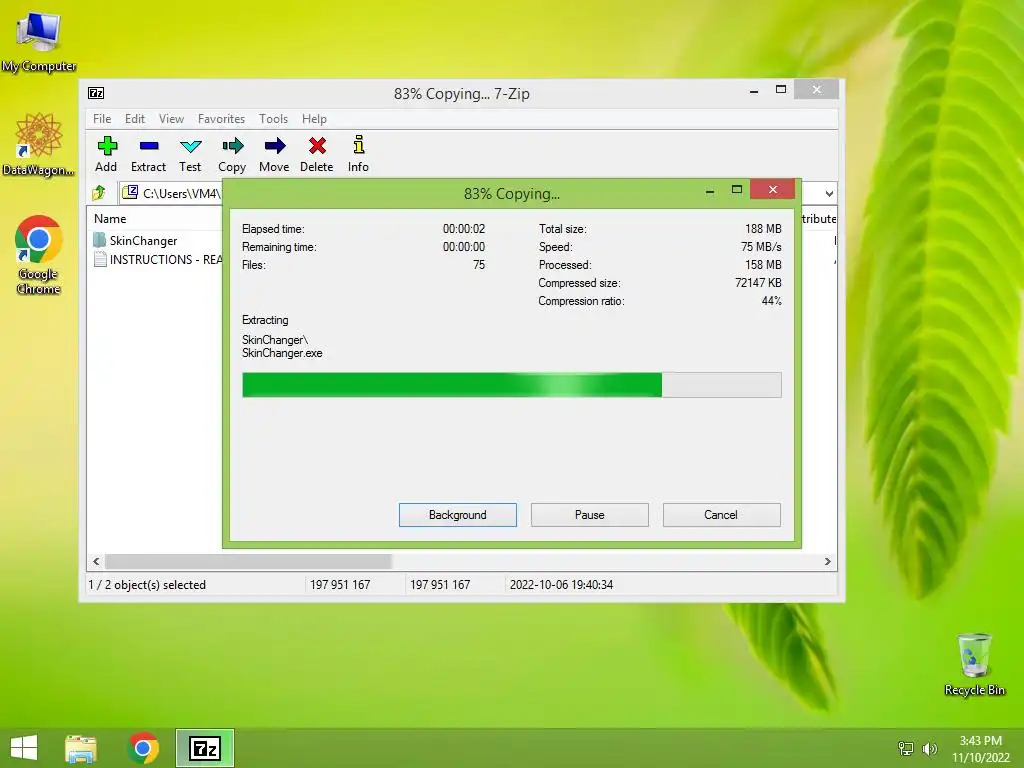Minimize the Copying progress dialog
The image size is (1024, 768).
point(710,190)
